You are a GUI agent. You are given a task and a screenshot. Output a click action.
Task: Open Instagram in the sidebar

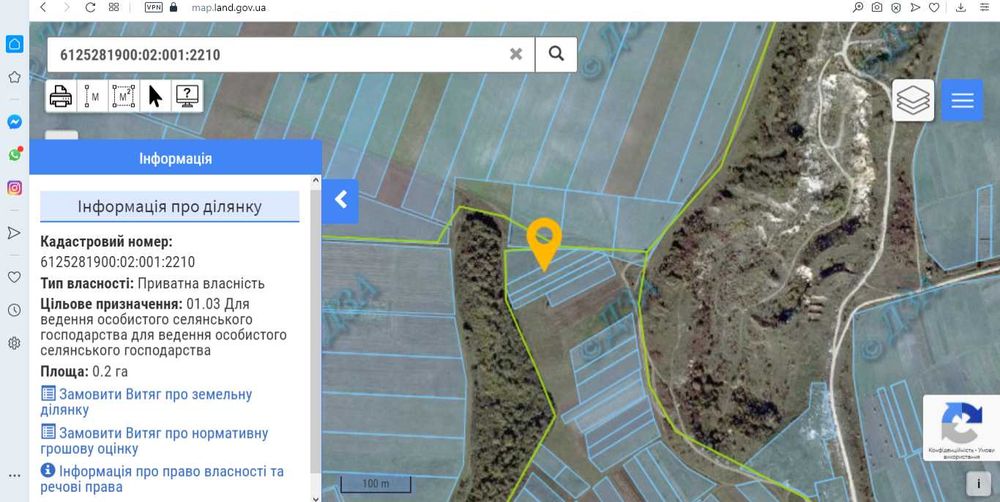click(x=14, y=188)
